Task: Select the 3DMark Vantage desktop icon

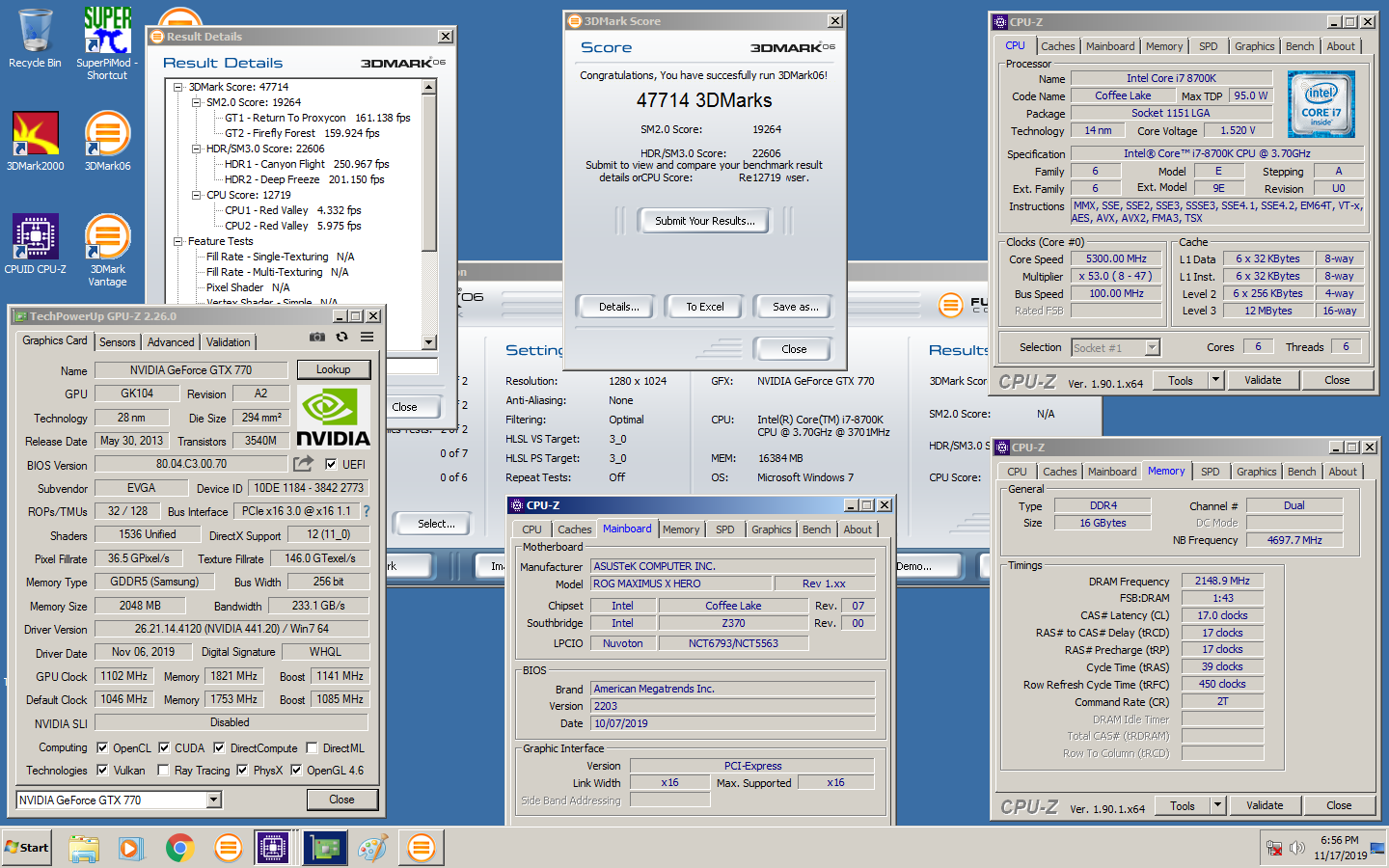Action: click(x=107, y=250)
